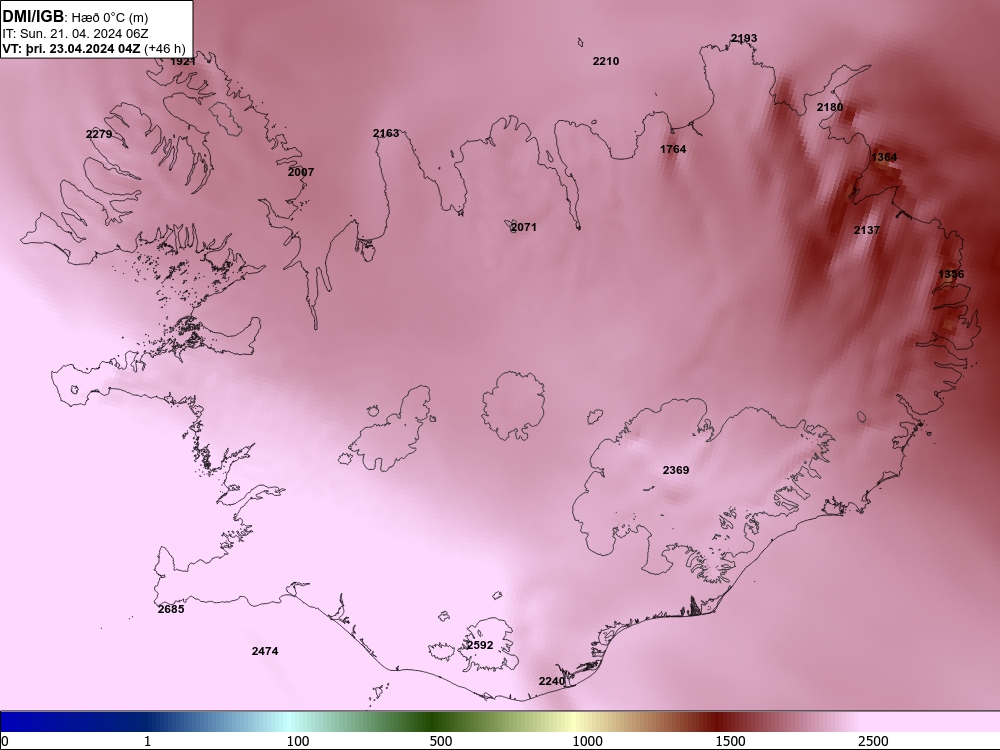Click the 2137 value label
The height and width of the screenshot is (750, 1000).
coord(867,230)
